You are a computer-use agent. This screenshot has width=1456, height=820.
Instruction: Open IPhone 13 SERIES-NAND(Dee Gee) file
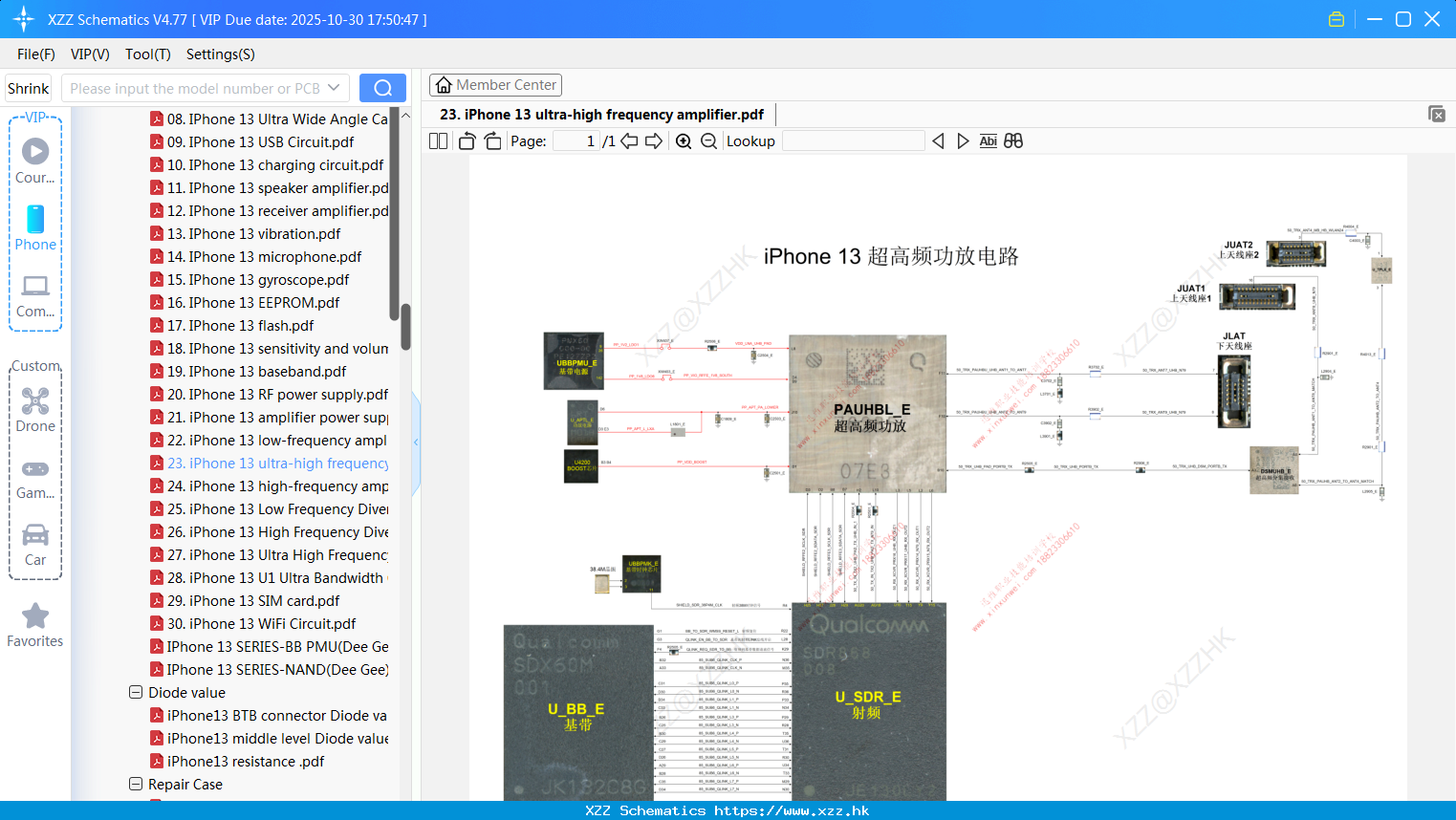tap(269, 670)
